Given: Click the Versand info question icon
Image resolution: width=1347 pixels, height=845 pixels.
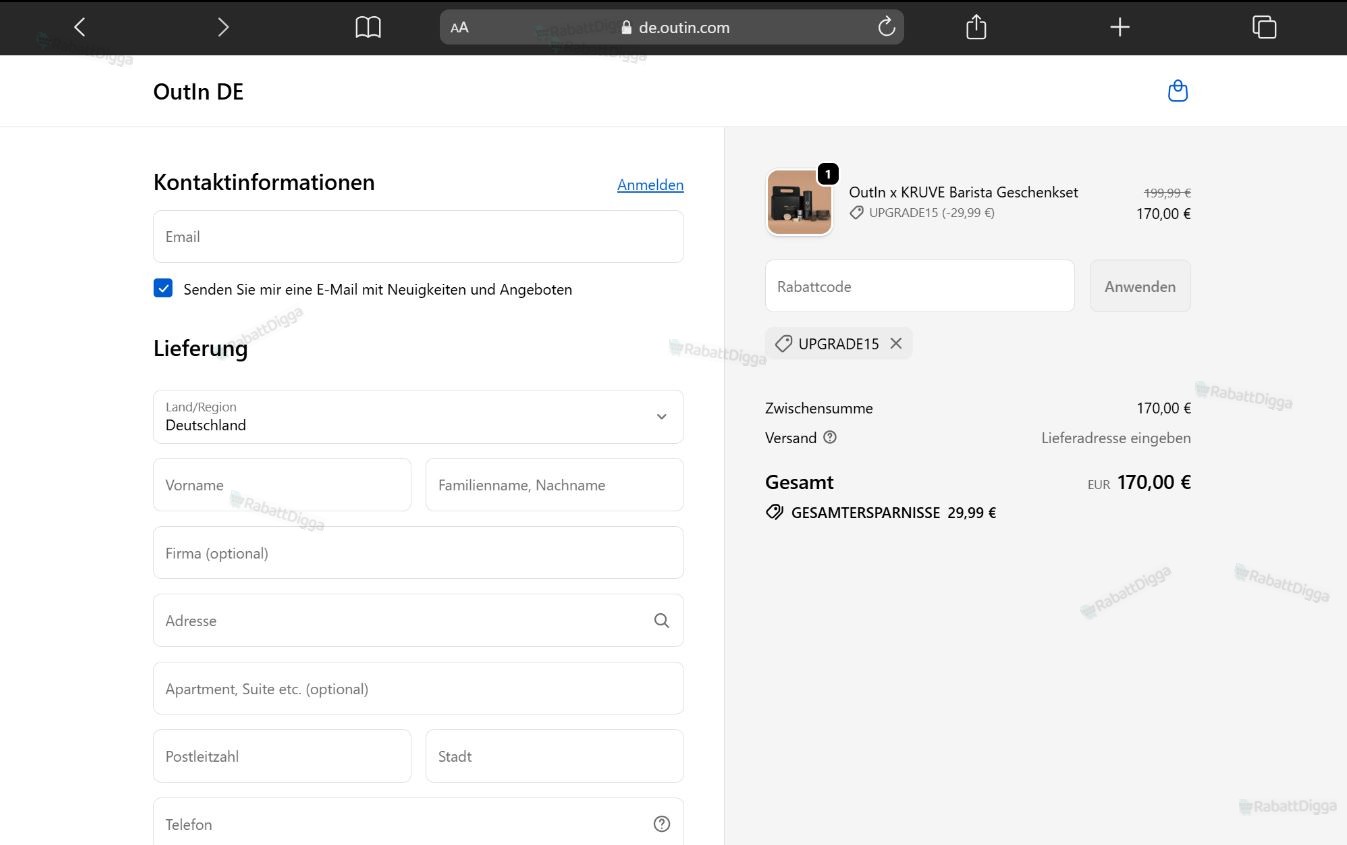Looking at the screenshot, I should pyautogui.click(x=830, y=437).
